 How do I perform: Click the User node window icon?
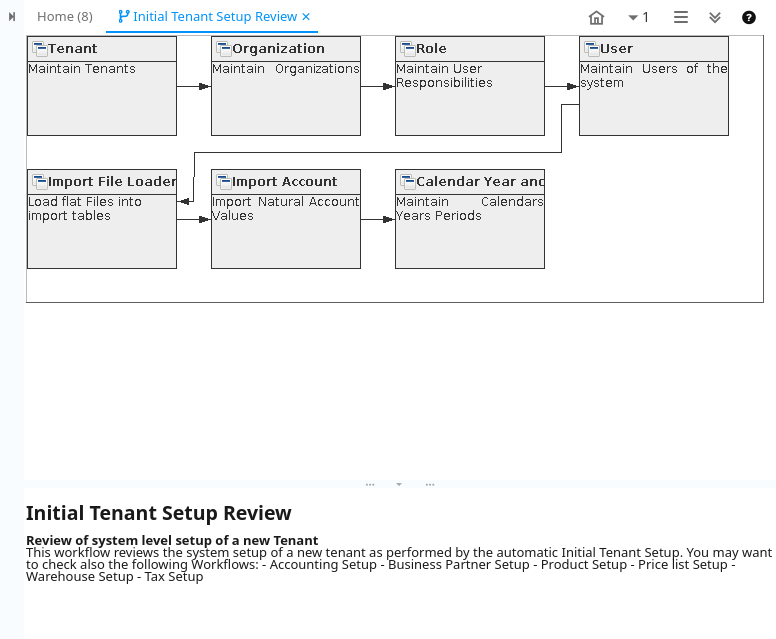pos(592,49)
